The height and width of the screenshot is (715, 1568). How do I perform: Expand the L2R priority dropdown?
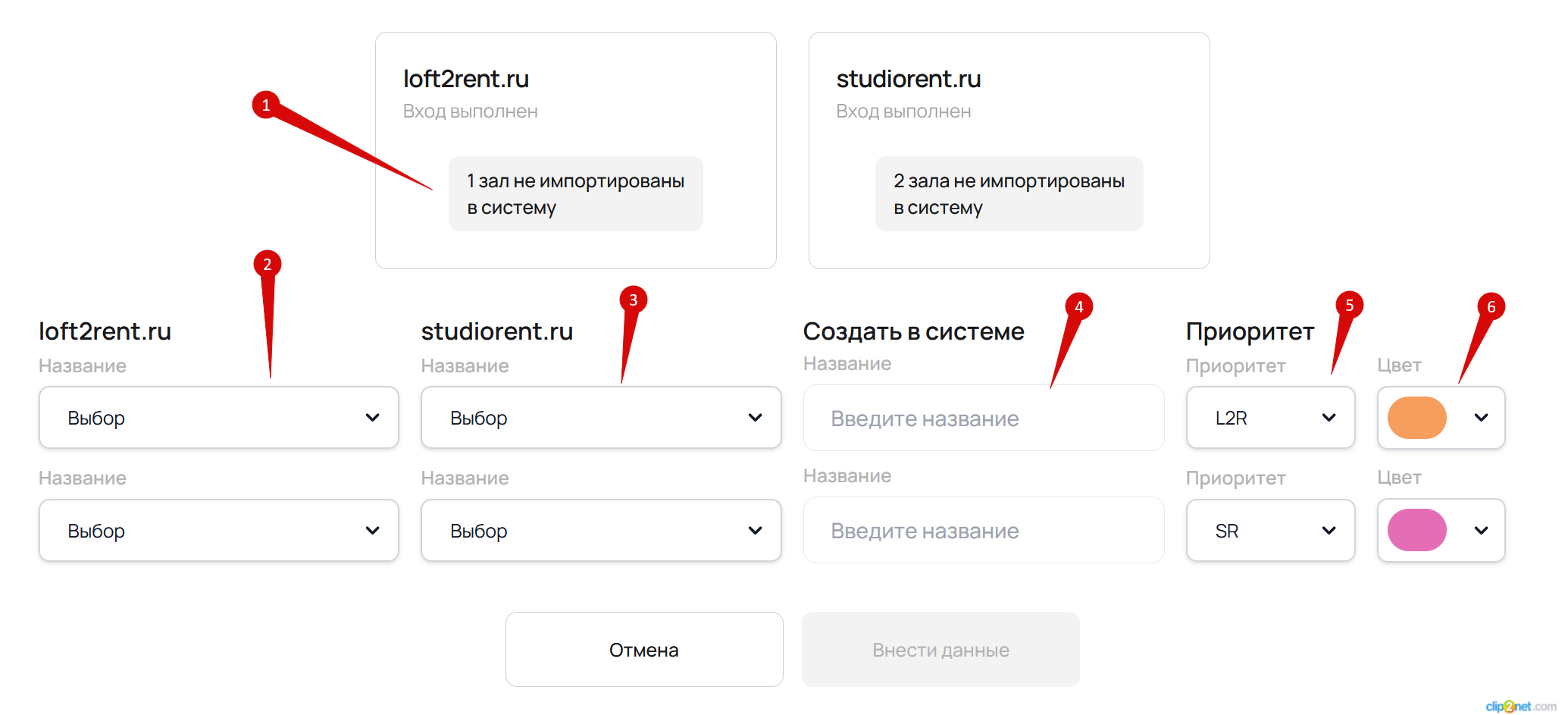coord(1271,417)
